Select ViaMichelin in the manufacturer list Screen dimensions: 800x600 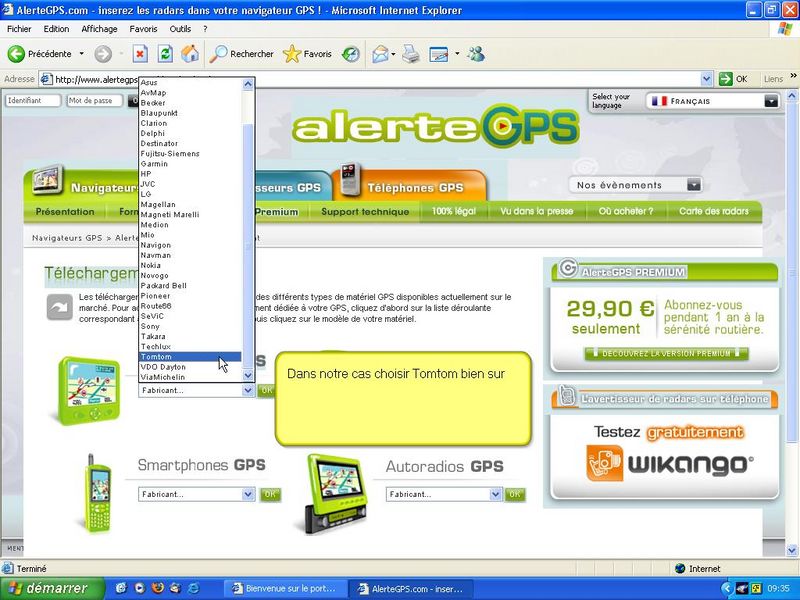coord(190,377)
